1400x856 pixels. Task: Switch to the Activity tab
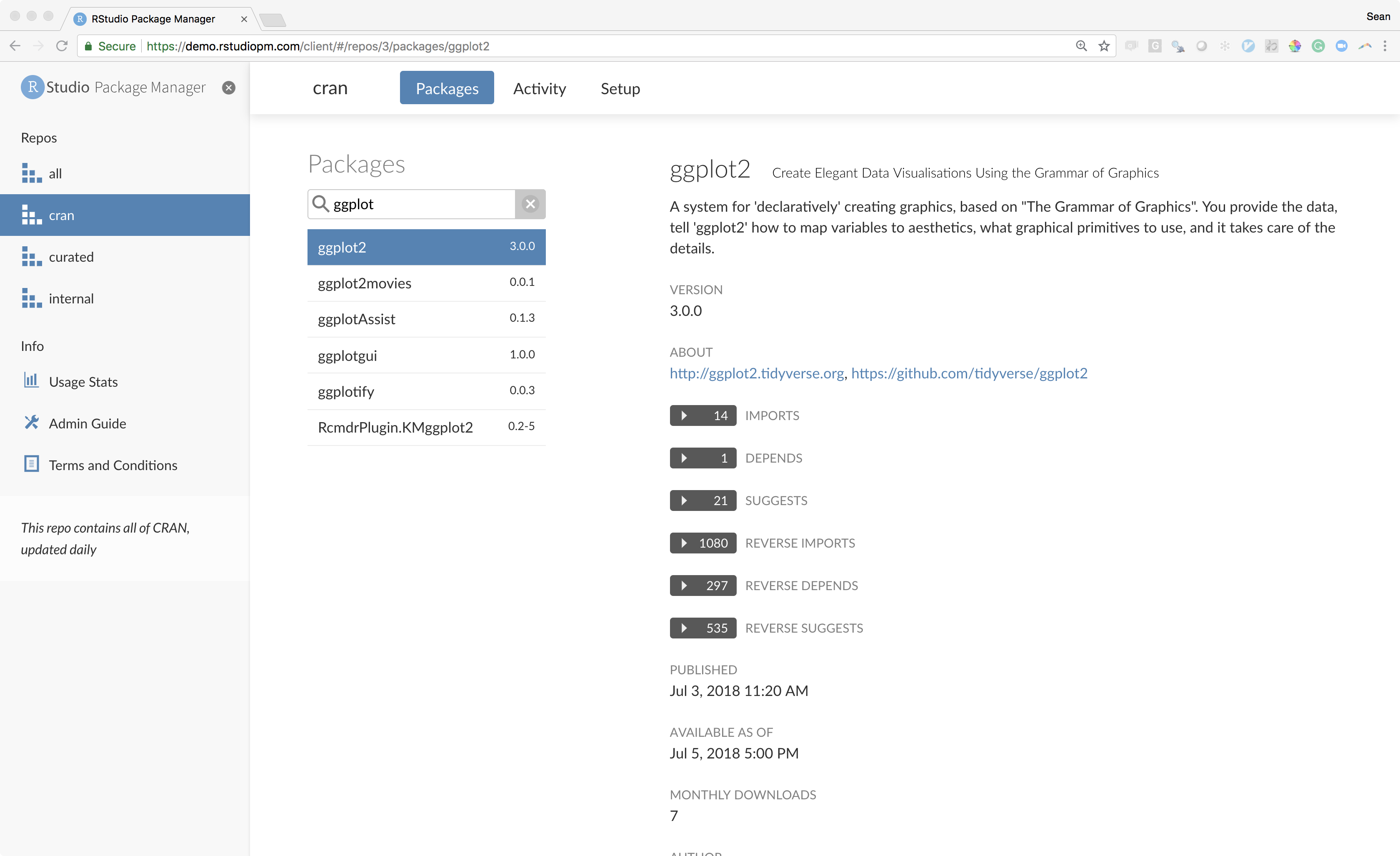(539, 88)
